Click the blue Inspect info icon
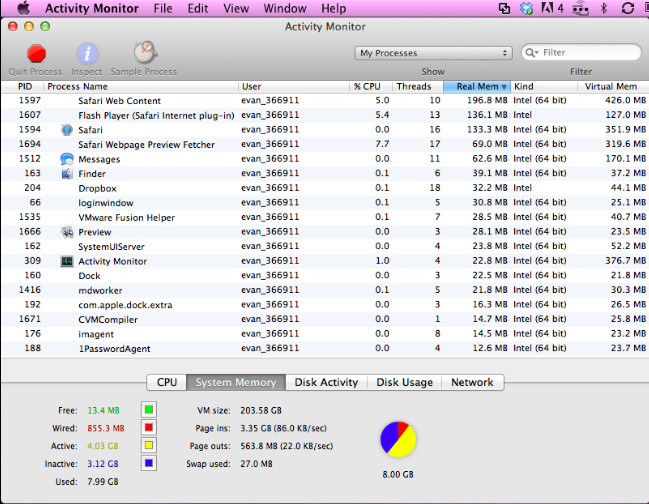This screenshot has height=504, width=649. point(87,54)
